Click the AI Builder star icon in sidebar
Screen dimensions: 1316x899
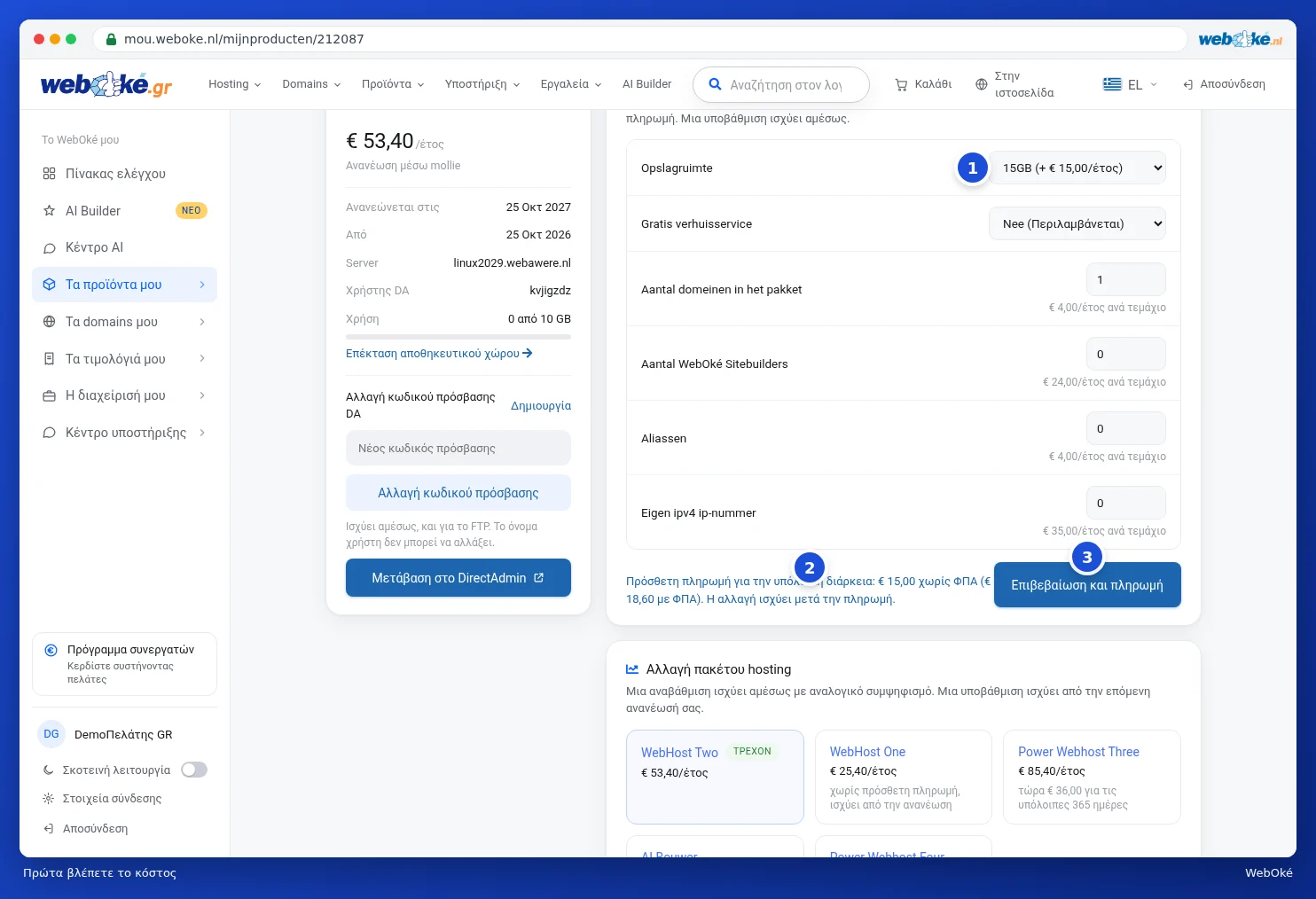click(x=49, y=211)
